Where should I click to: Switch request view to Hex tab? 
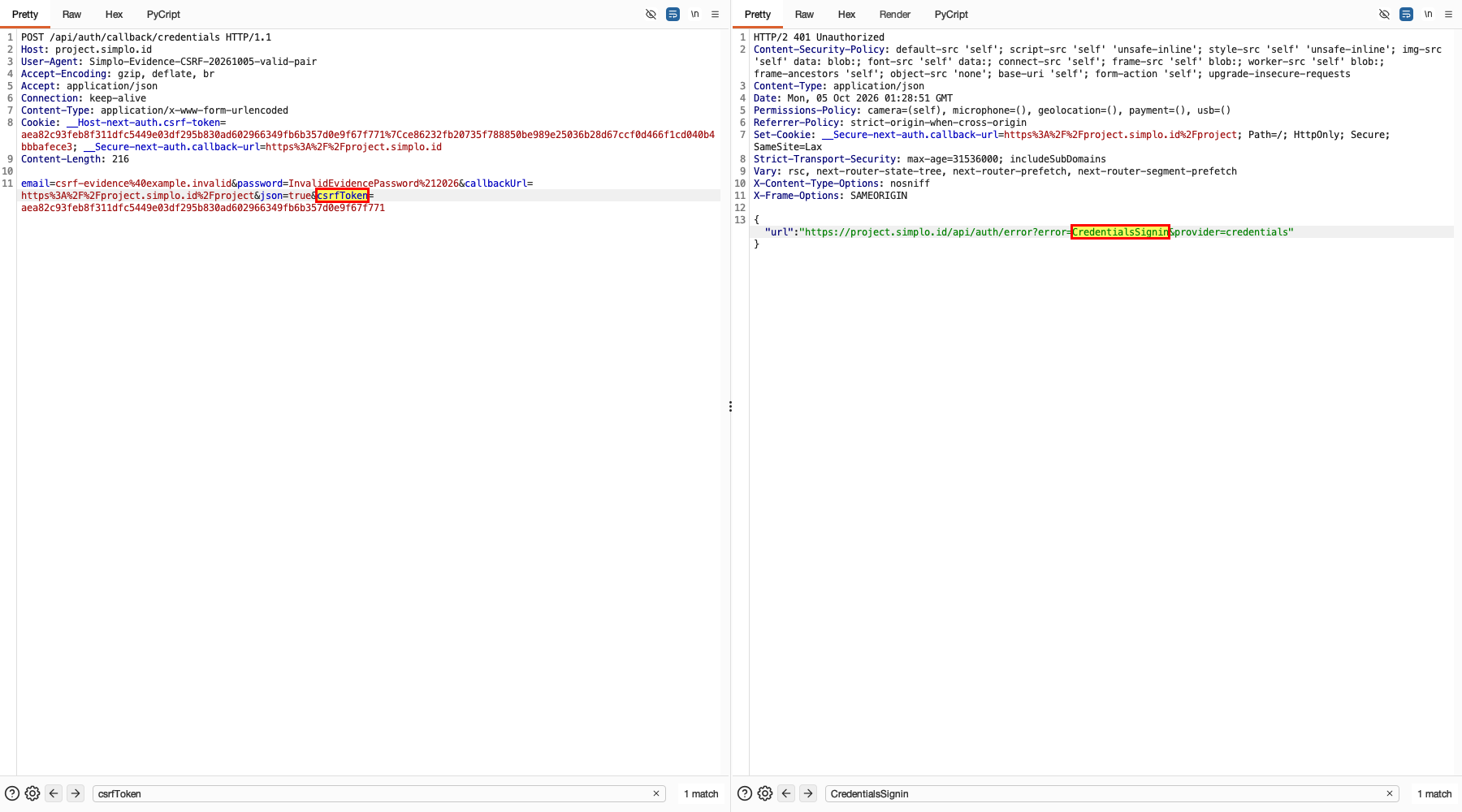[x=114, y=15]
